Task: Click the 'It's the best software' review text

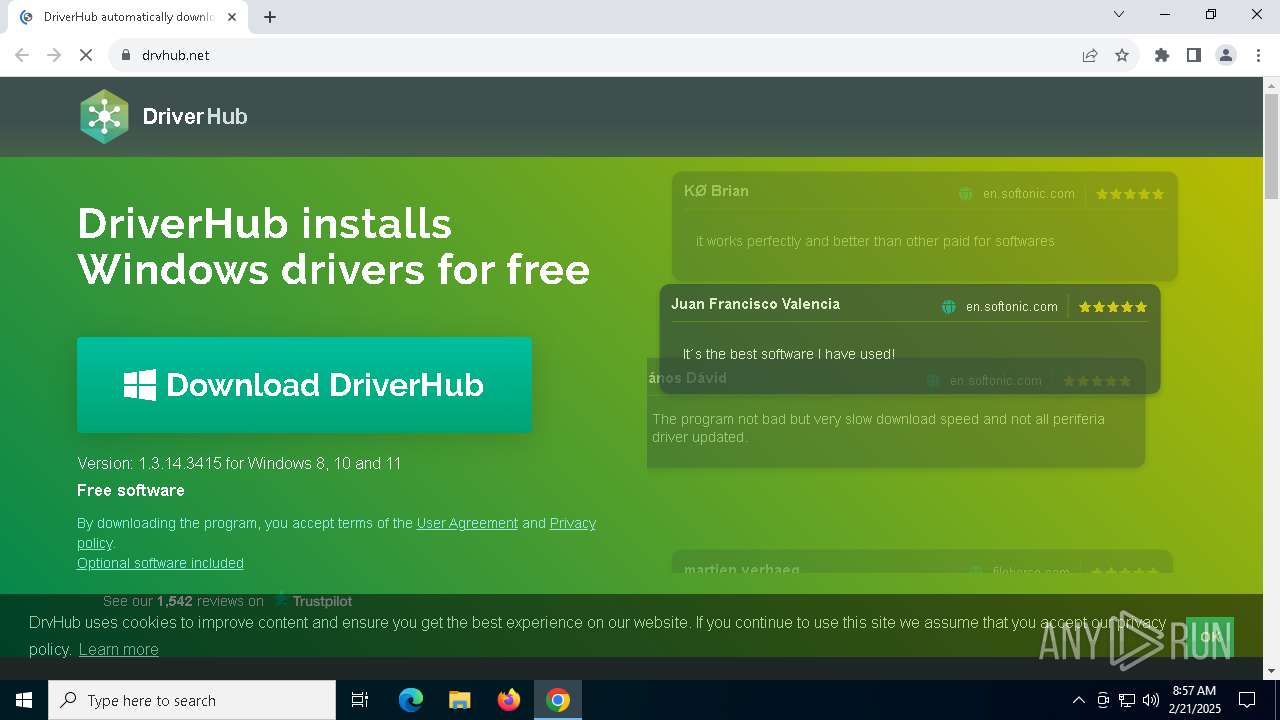Action: tap(789, 354)
